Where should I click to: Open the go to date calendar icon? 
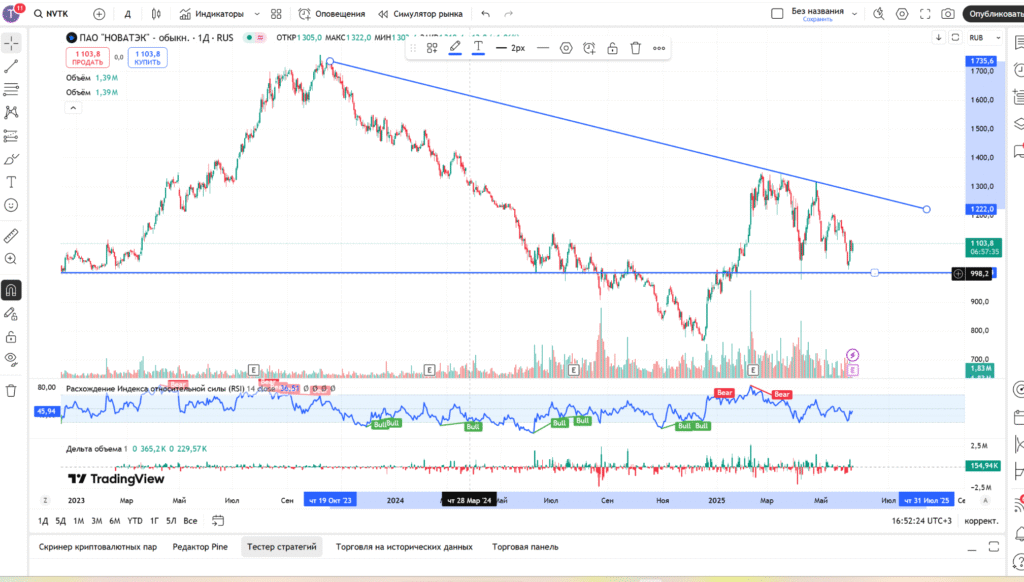pyautogui.click(x=218, y=521)
